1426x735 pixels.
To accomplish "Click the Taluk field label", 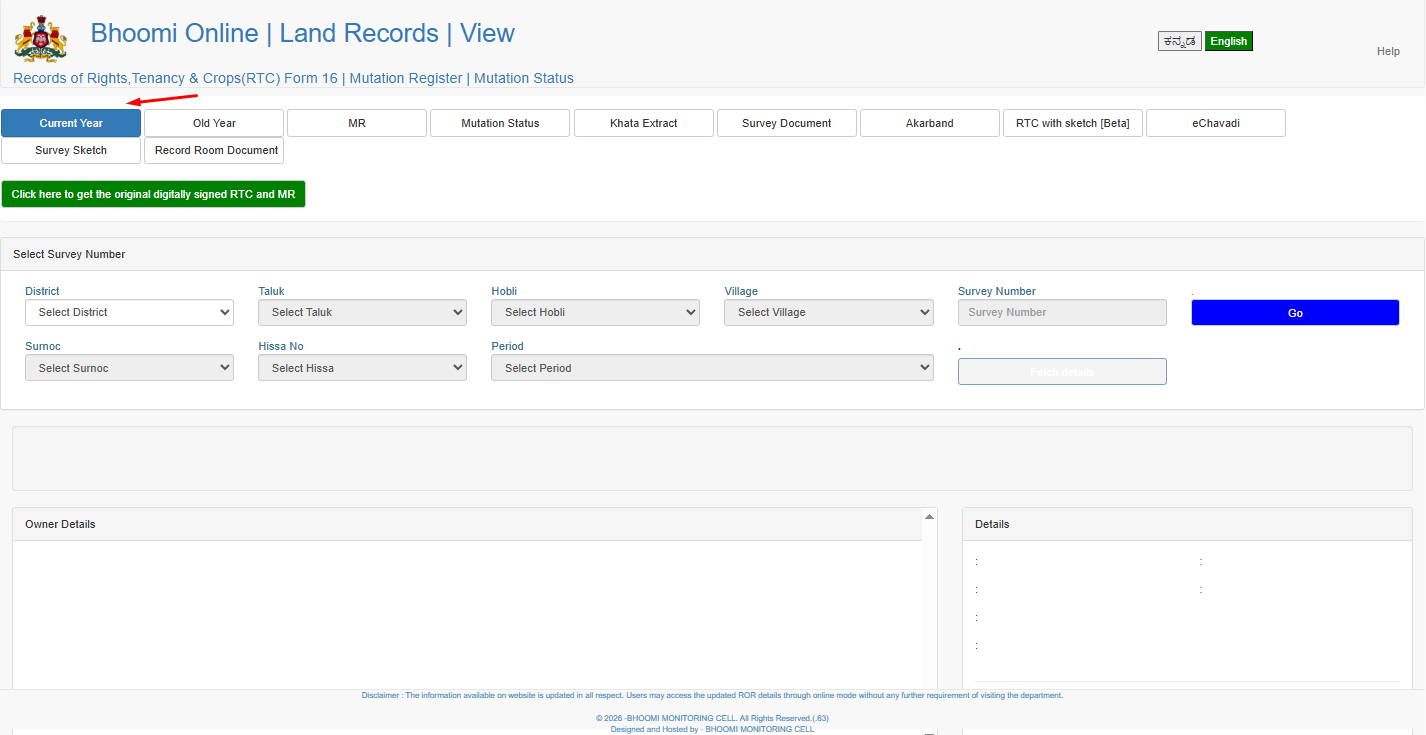I will click(271, 291).
